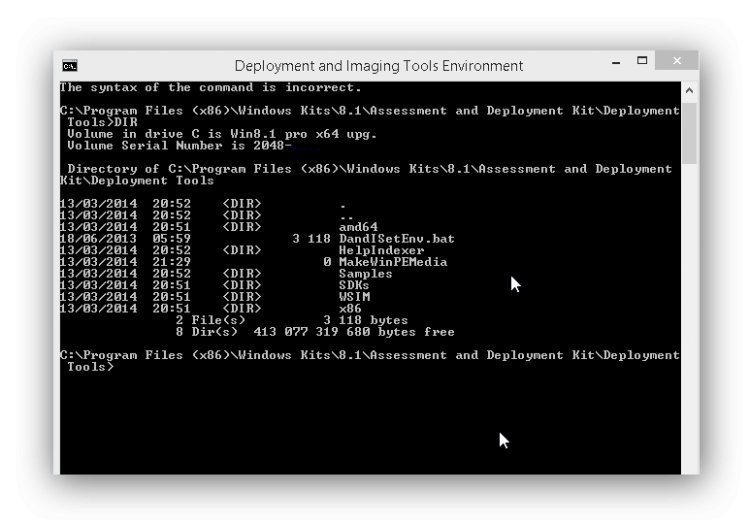Screen dimensions: 750x525
Task: Click the x86 directory entry
Action: click(350, 309)
